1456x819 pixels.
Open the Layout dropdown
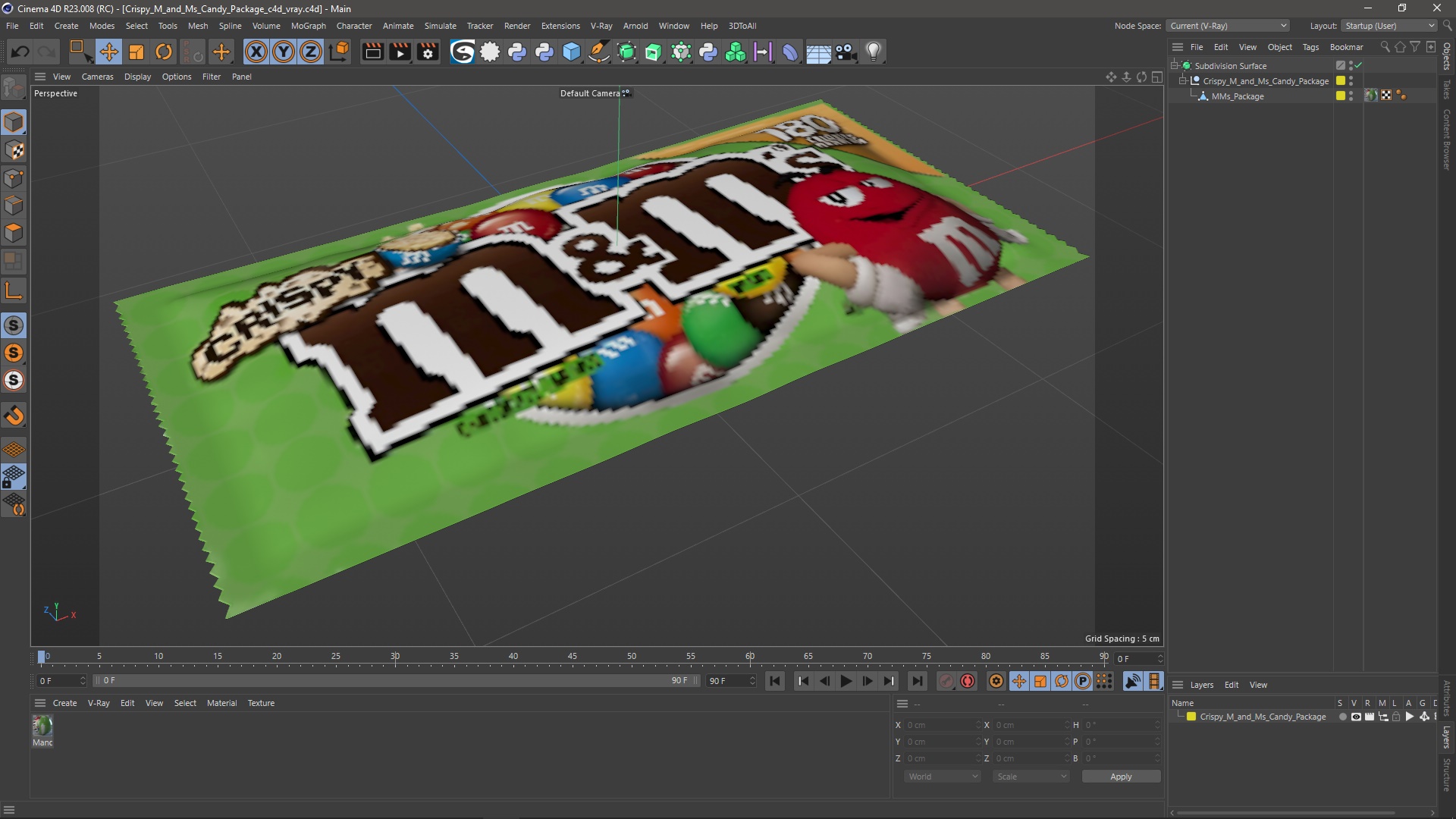tap(1389, 26)
